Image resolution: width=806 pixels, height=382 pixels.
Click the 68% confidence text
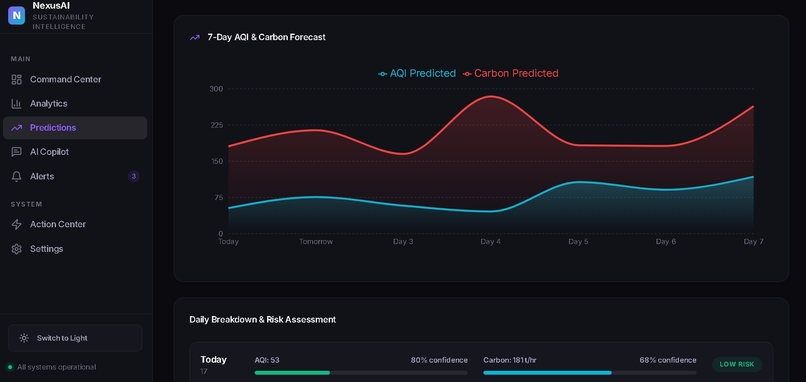click(668, 360)
